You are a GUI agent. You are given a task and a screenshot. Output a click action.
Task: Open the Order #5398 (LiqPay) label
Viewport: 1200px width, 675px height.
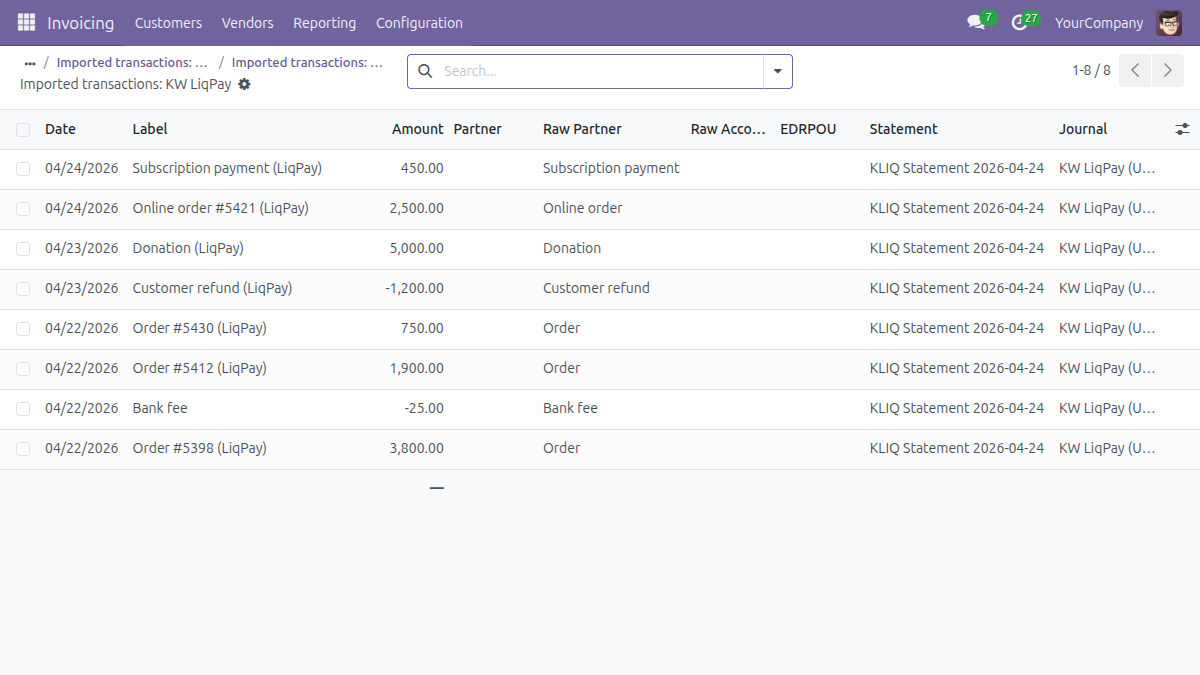[199, 449]
